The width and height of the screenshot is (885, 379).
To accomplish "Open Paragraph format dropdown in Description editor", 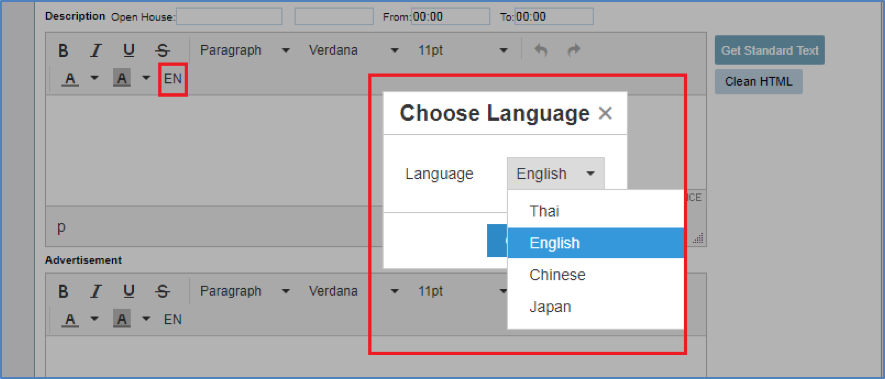I will coord(245,51).
